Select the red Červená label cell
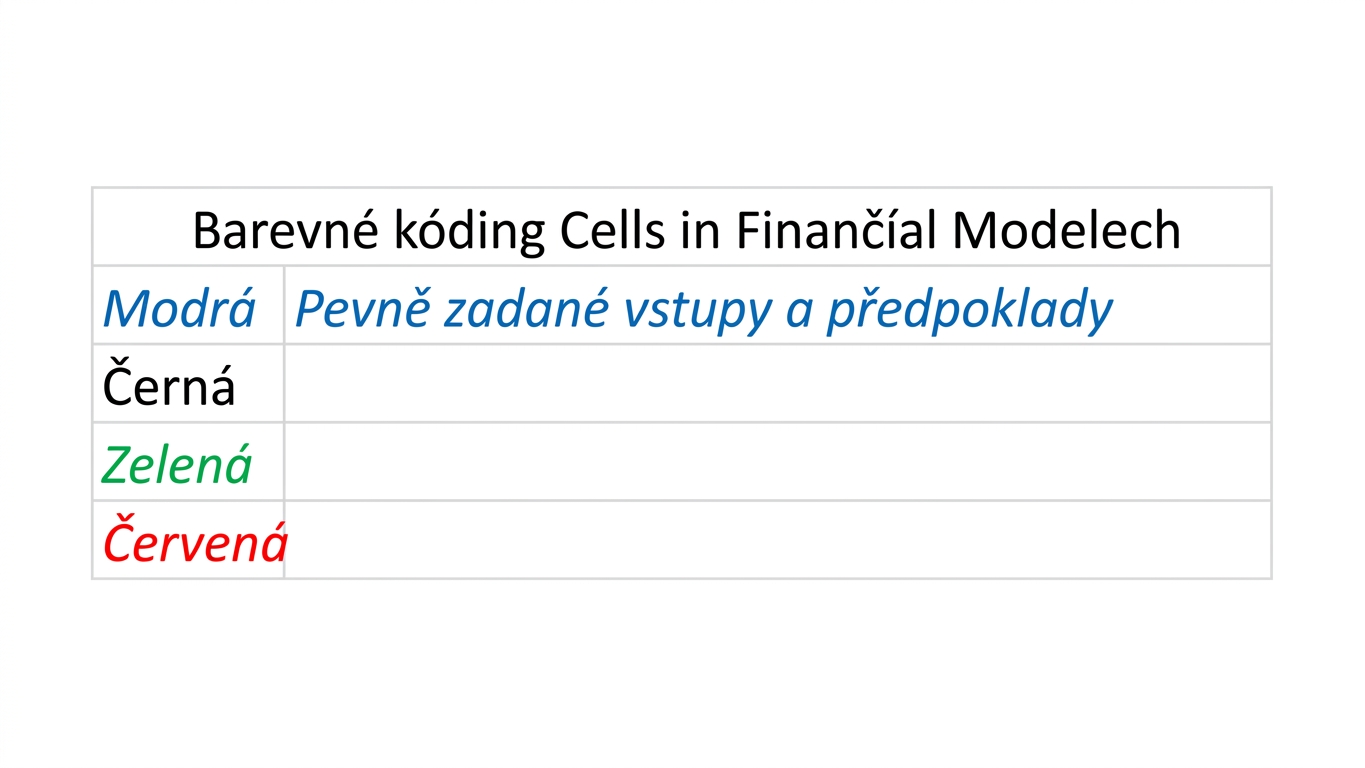The width and height of the screenshot is (1365, 768). click(188, 539)
